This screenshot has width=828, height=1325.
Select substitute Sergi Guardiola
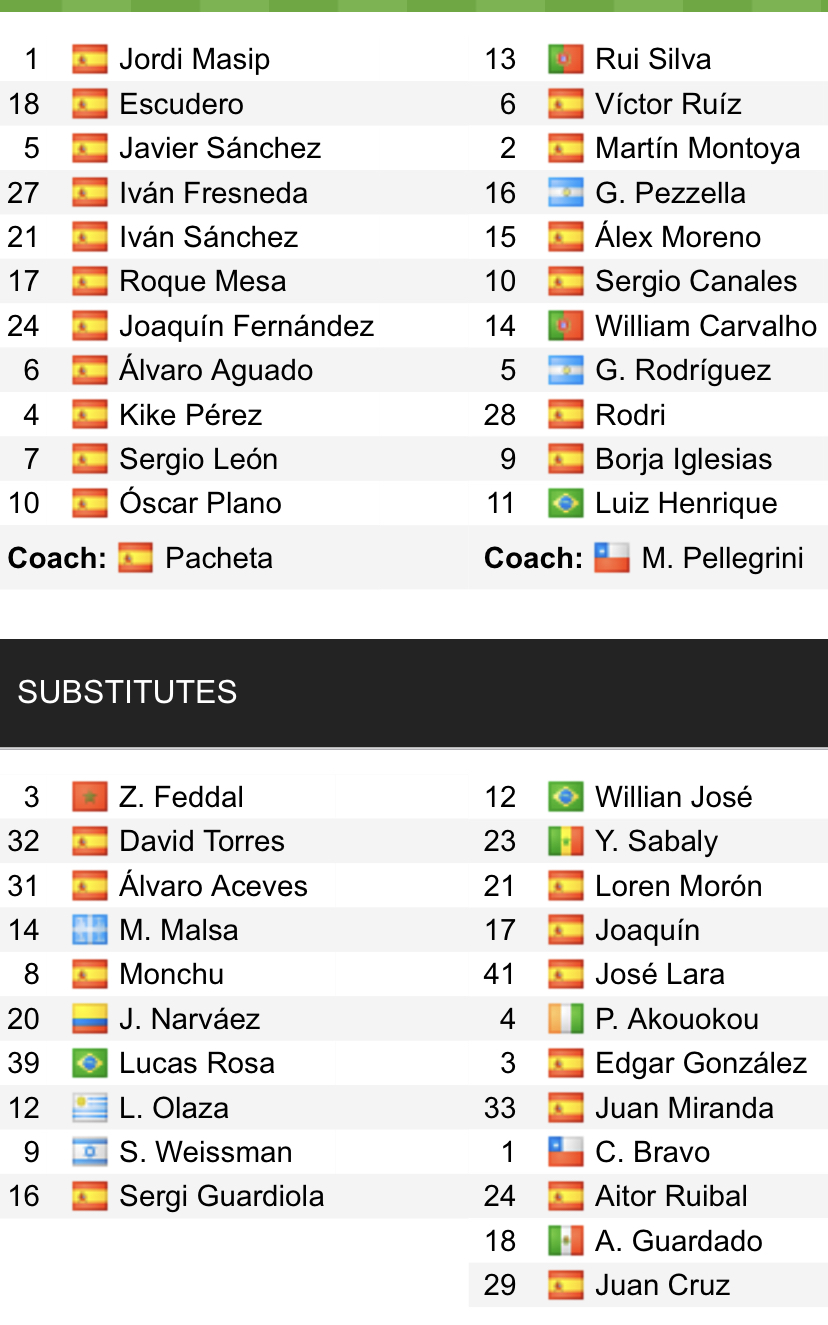(x=221, y=1196)
